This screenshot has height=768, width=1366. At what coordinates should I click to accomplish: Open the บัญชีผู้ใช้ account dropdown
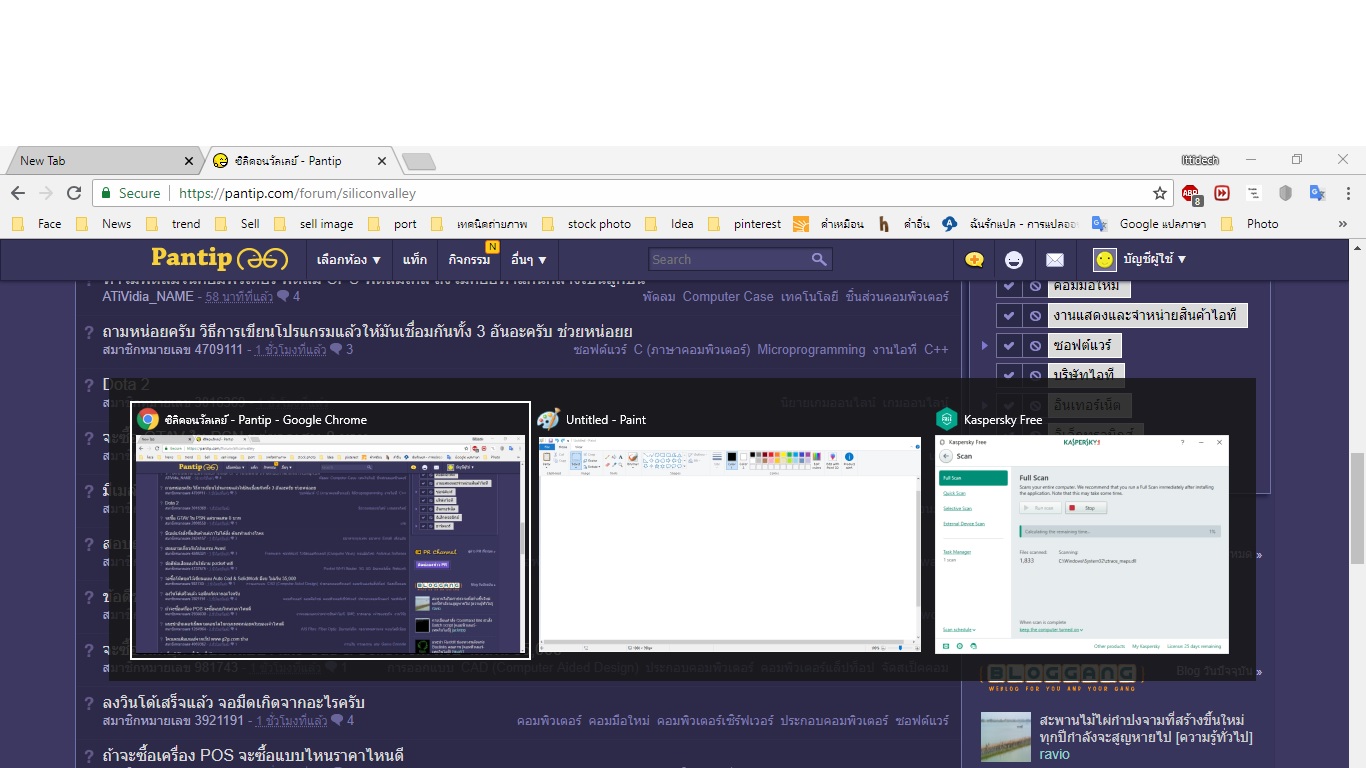1154,260
